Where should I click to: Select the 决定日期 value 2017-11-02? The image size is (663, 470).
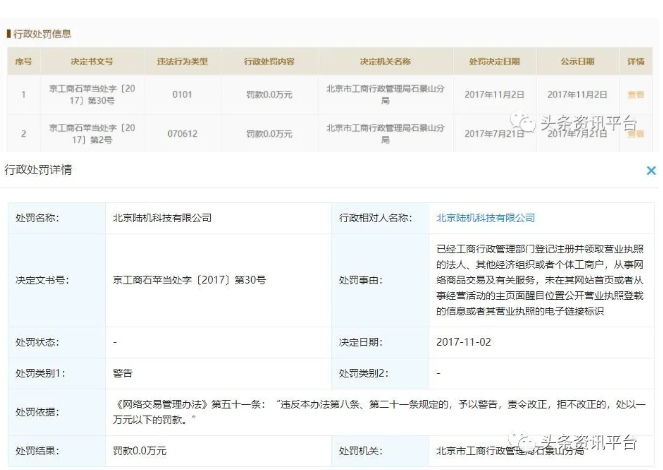464,342
